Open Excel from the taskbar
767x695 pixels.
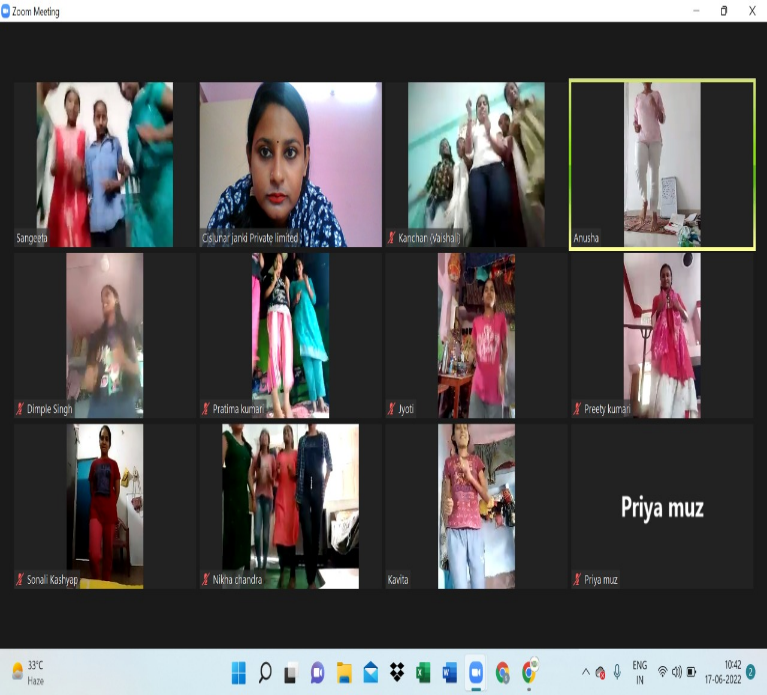pyautogui.click(x=423, y=672)
